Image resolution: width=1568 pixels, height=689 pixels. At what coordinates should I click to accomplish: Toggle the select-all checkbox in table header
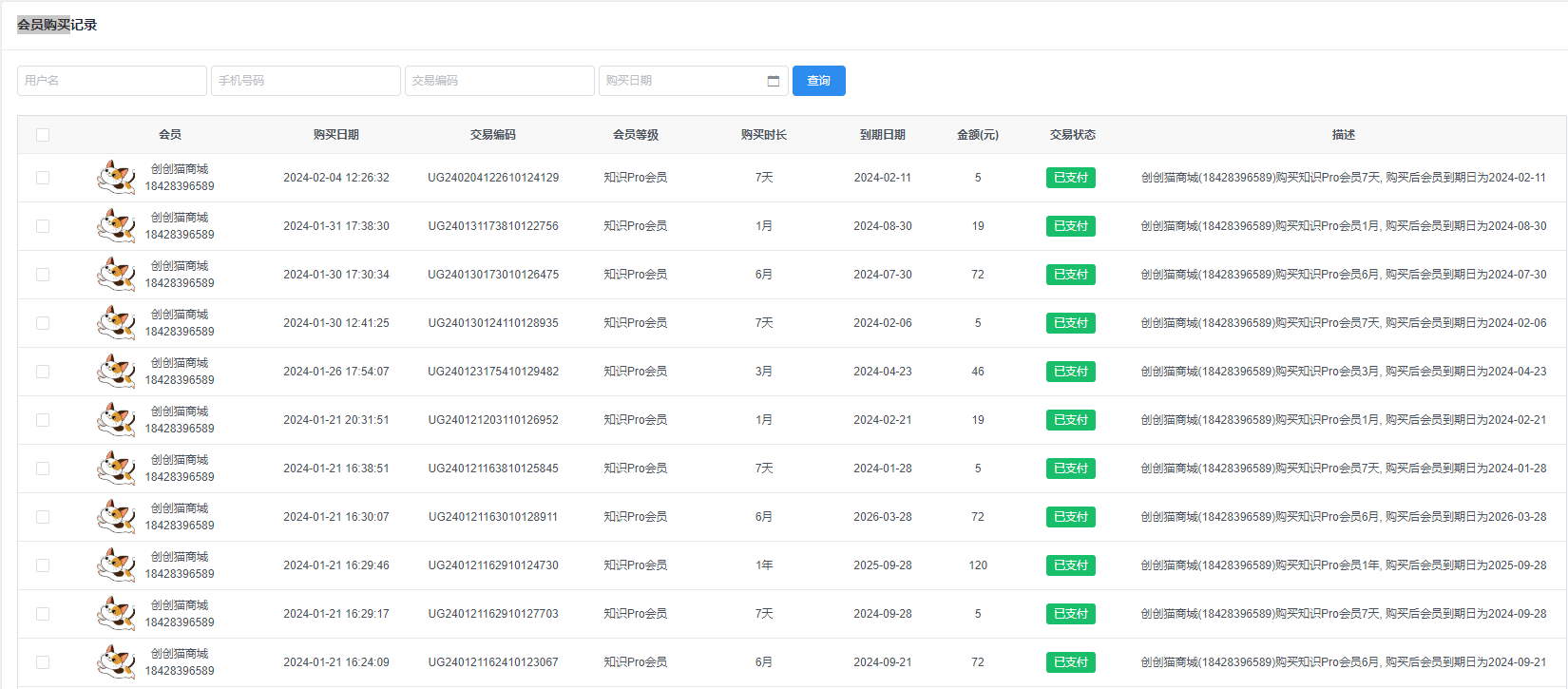point(43,135)
